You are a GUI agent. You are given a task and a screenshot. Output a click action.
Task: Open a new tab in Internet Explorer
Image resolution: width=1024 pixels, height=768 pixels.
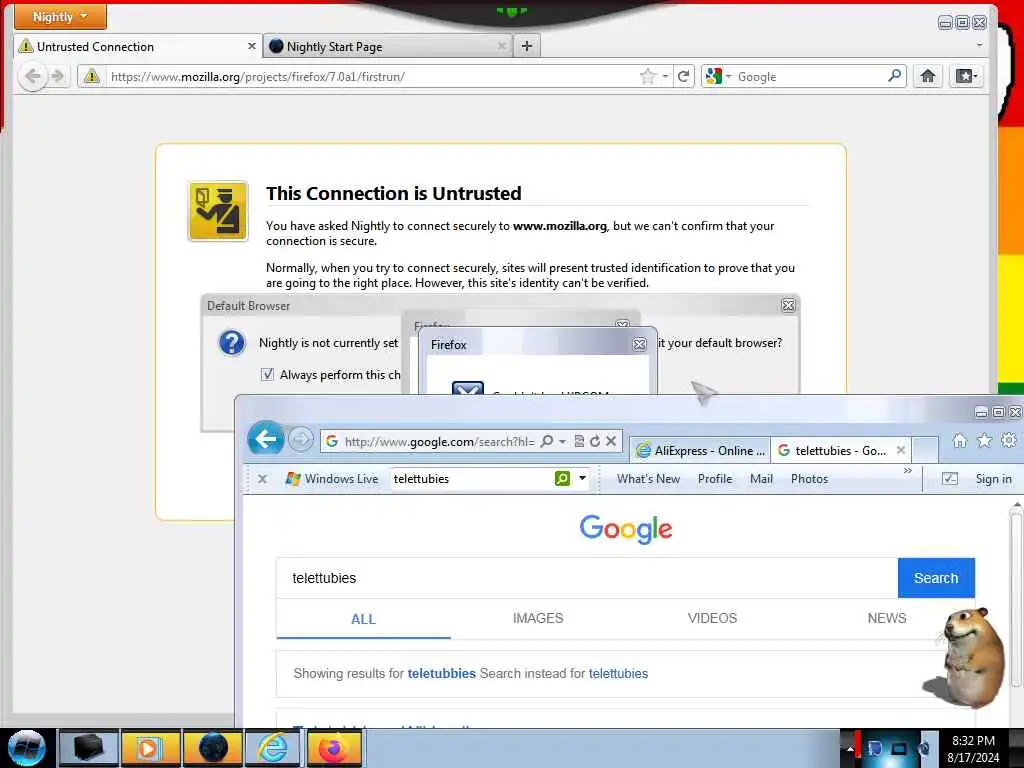[x=925, y=450]
